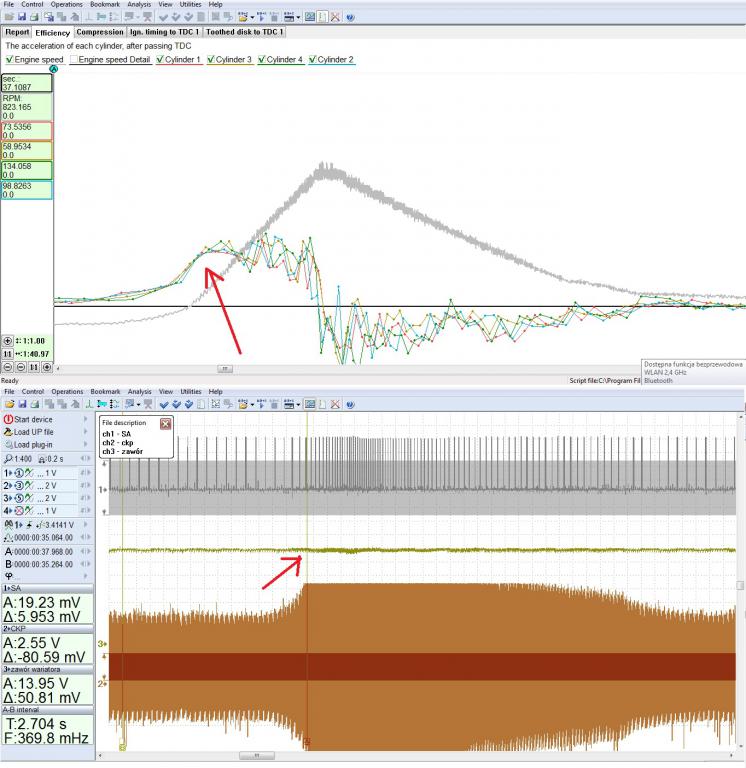This screenshot has width=746, height=768.
Task: Expand the Start device submenu arrow
Action: (x=86, y=419)
